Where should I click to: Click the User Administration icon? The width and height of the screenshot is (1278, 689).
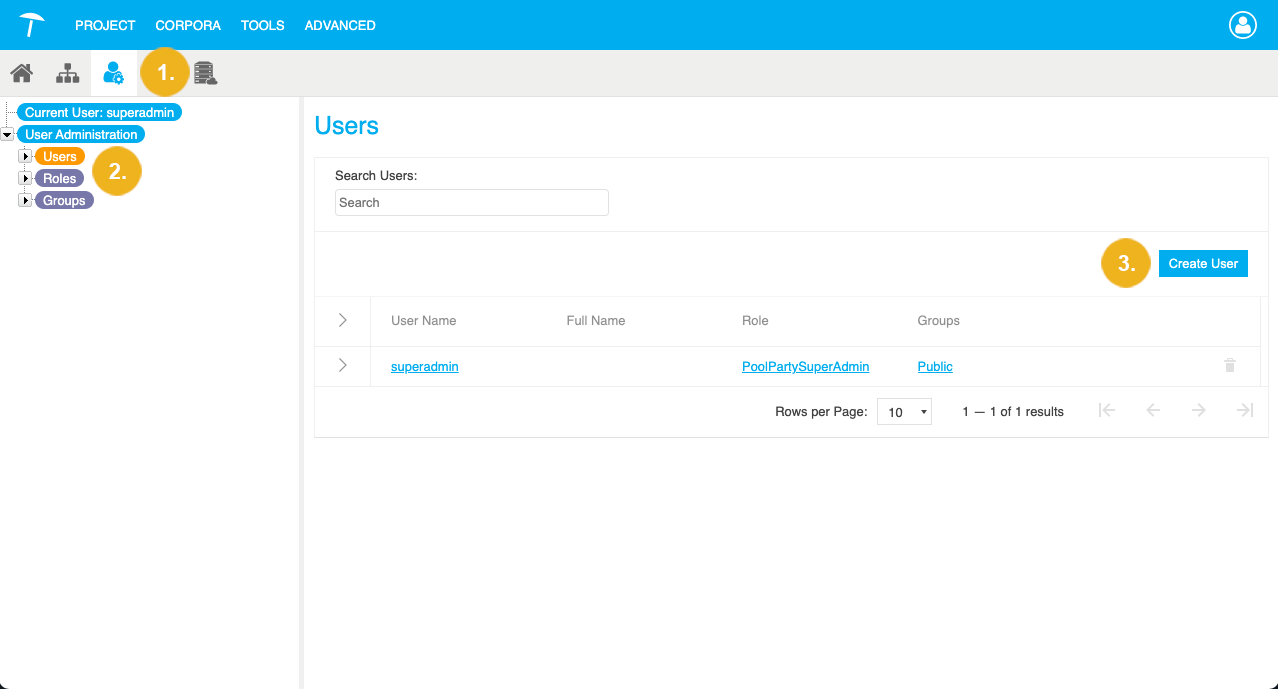113,72
